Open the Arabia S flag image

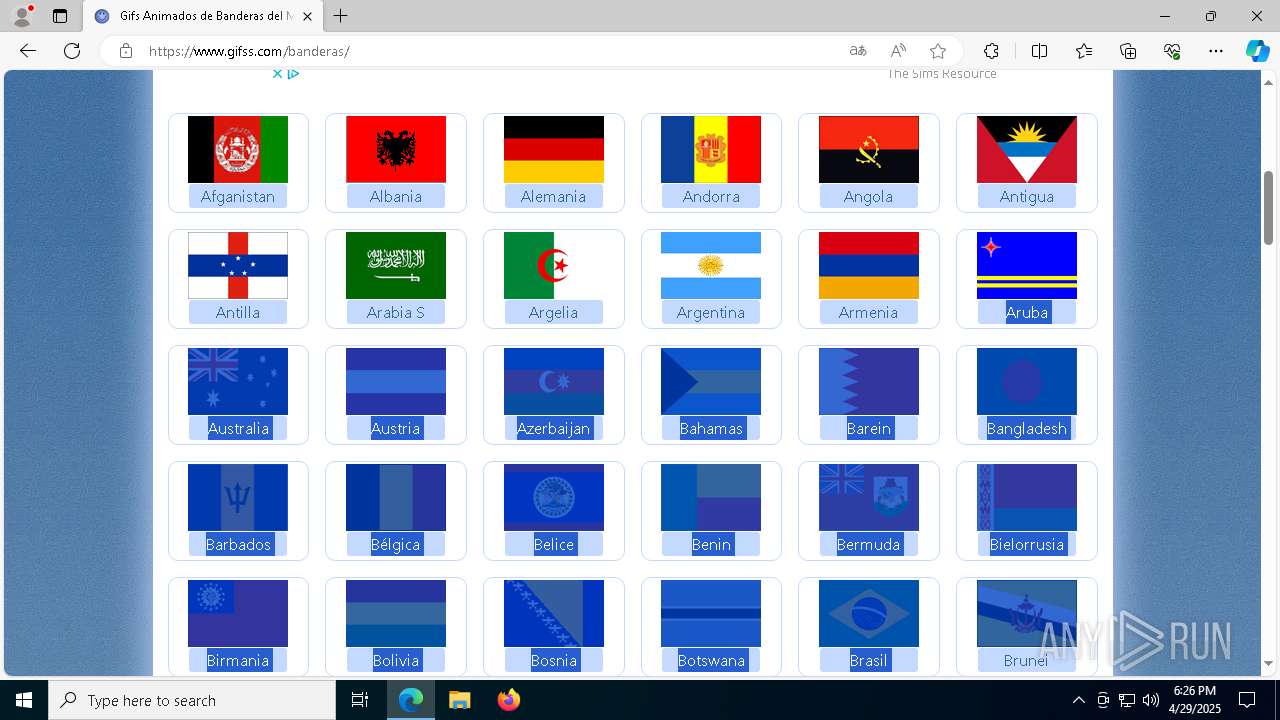[x=396, y=265]
